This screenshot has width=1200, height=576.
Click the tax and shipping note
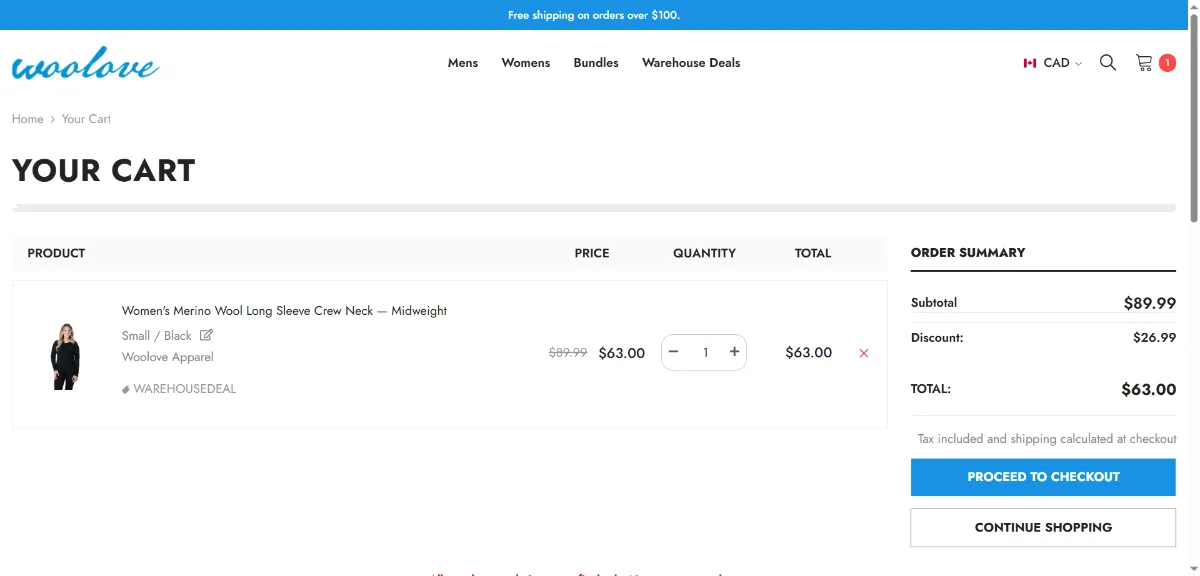[1047, 439]
